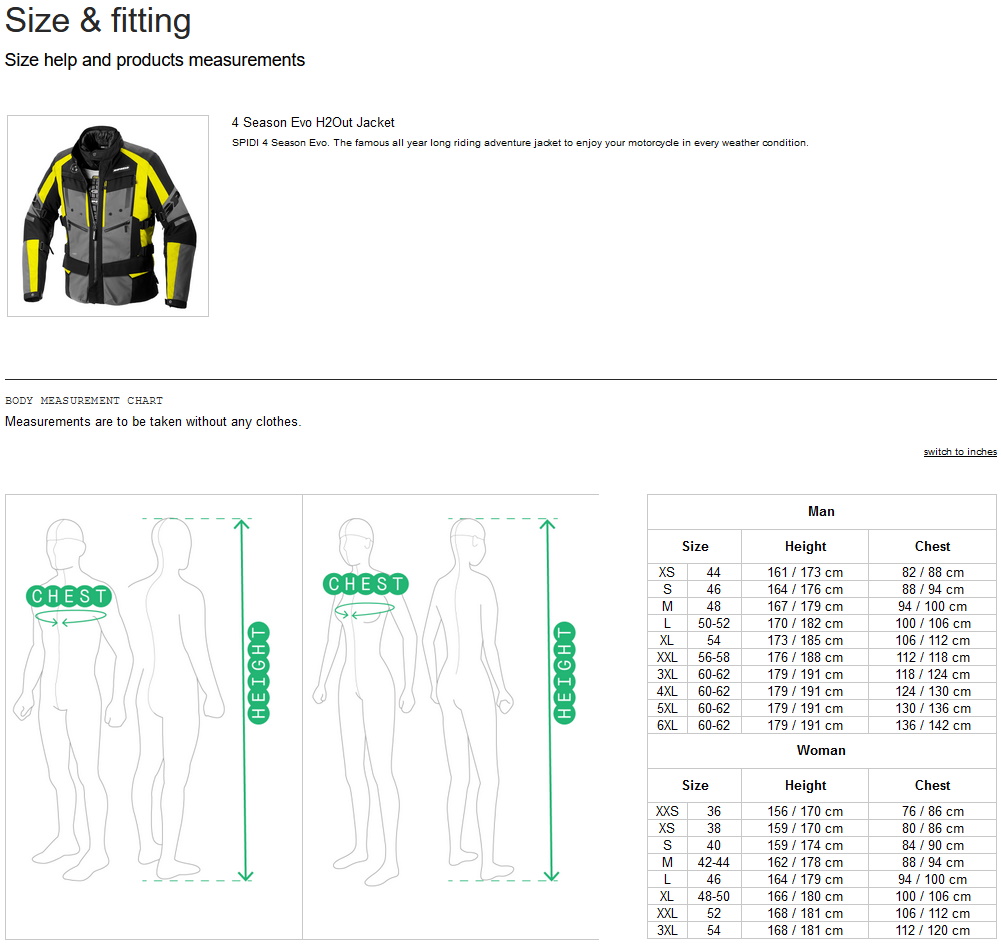
Task: Click the Man table 'Chest' column header
Action: pyautogui.click(x=932, y=546)
